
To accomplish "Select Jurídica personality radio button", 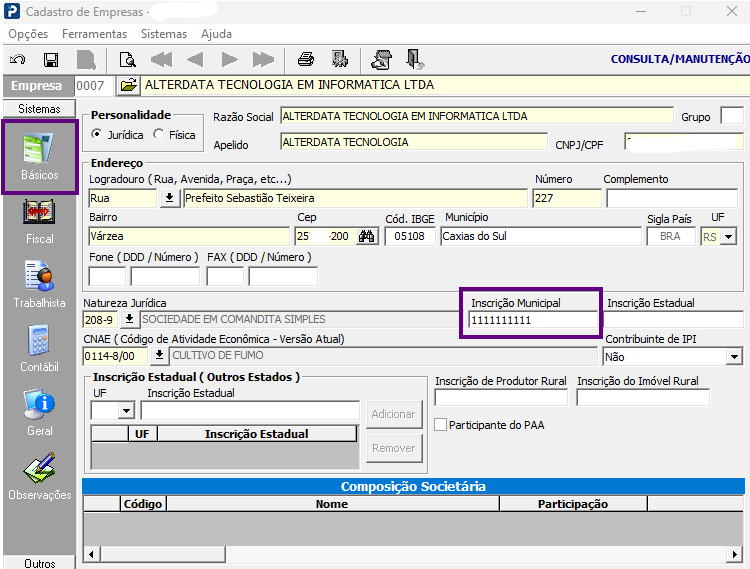I will point(97,134).
